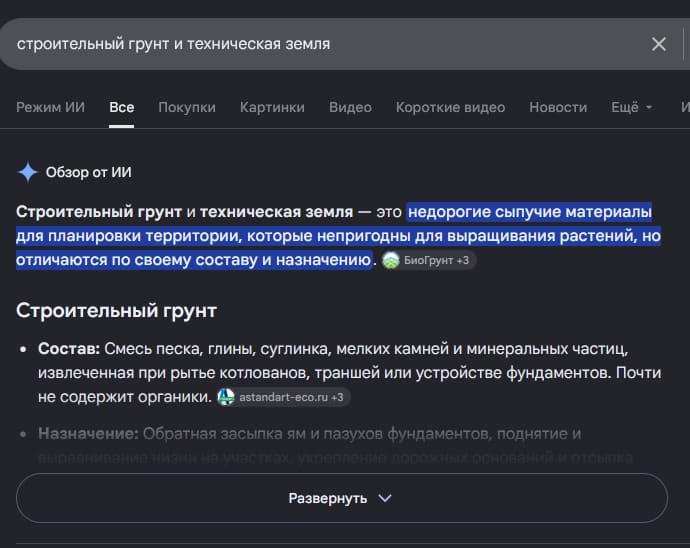Open the Покупки tab
This screenshot has height=548, width=690.
[187, 107]
